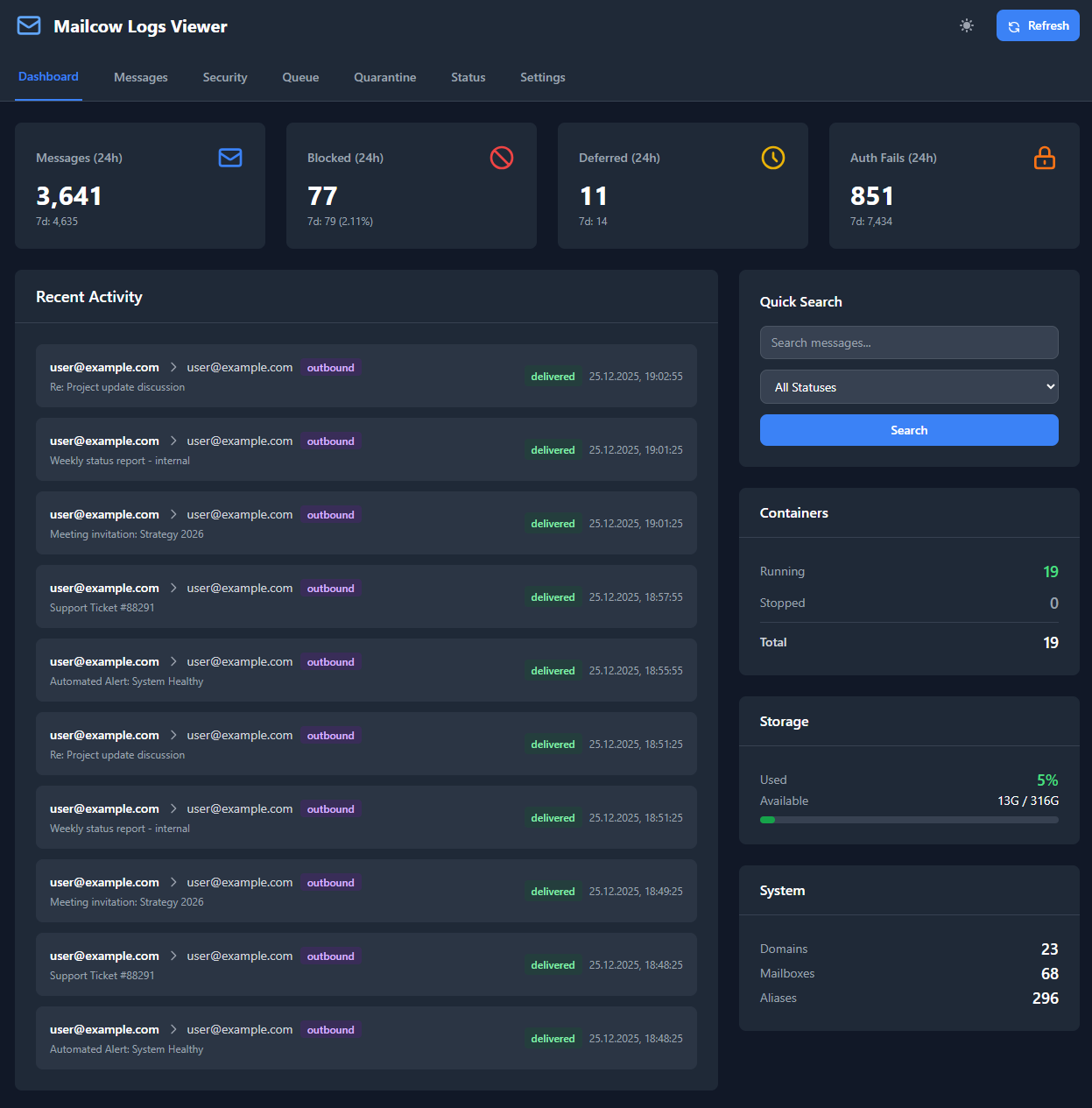Toggle light theme with sun icon
Viewport: 1092px width, 1108px height.
tap(967, 26)
